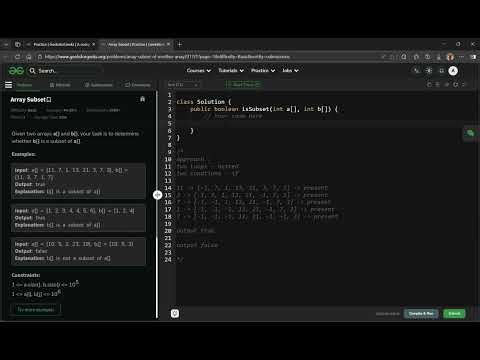This screenshot has width=480, height=360.
Task: Click the 'Approach' comment on line 10
Action: point(190,159)
